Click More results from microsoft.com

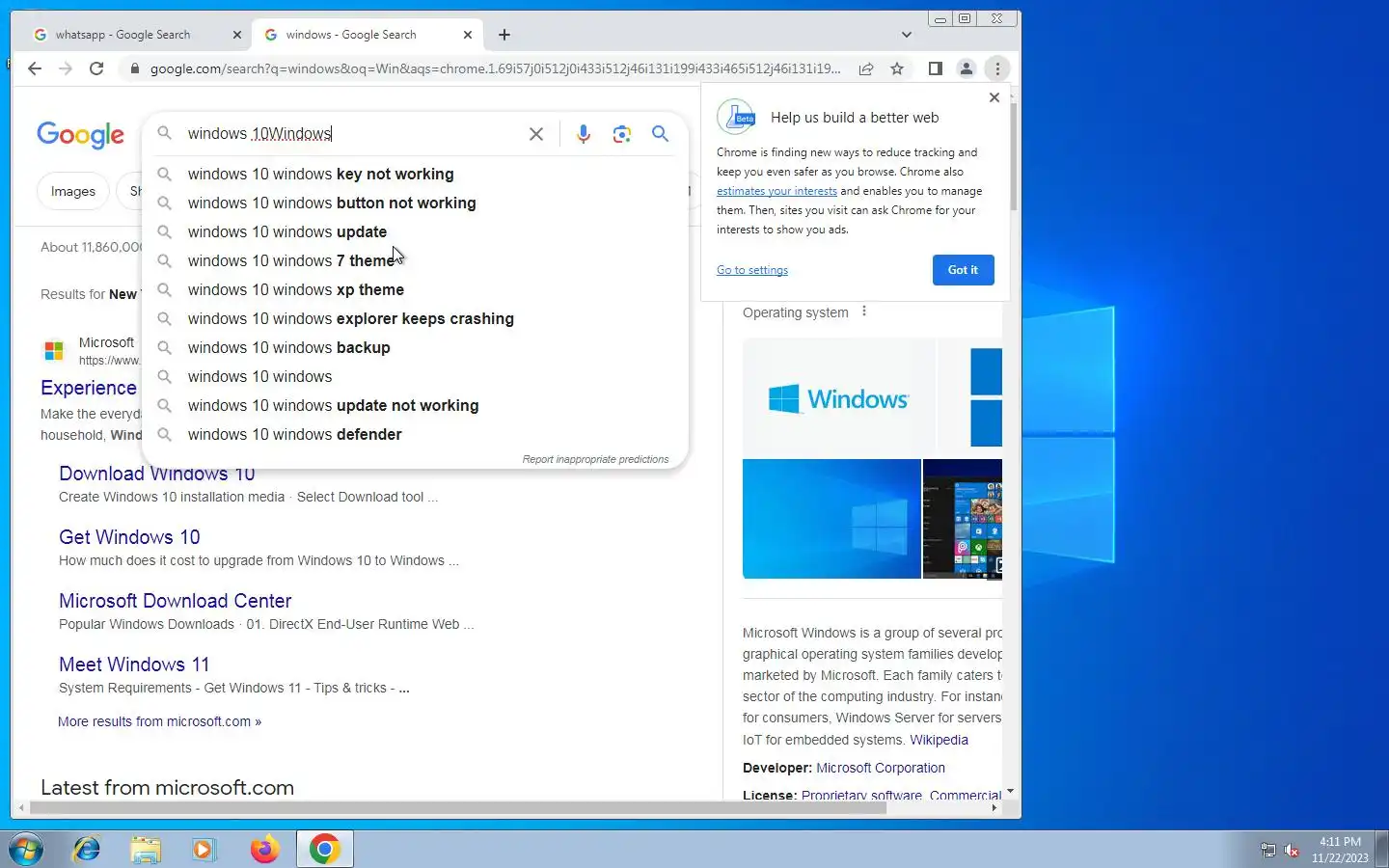tap(159, 721)
